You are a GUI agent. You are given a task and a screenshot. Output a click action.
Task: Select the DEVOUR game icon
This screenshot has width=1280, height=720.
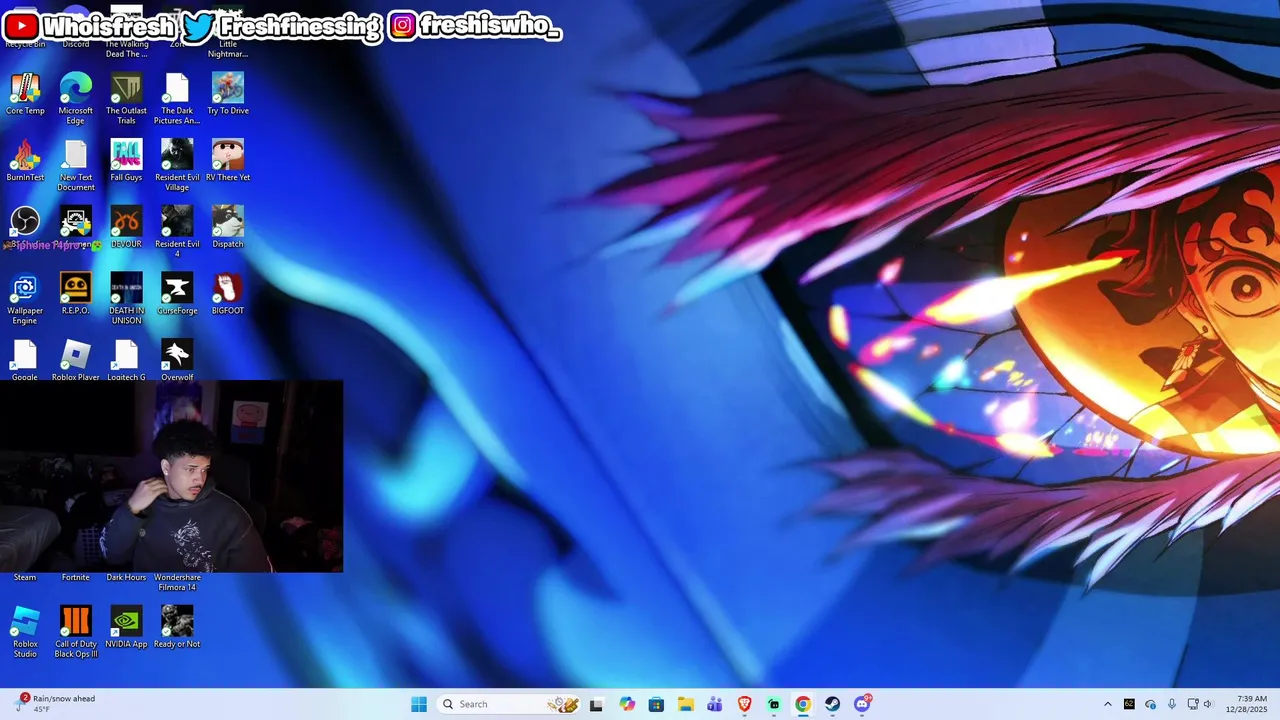coord(126,227)
